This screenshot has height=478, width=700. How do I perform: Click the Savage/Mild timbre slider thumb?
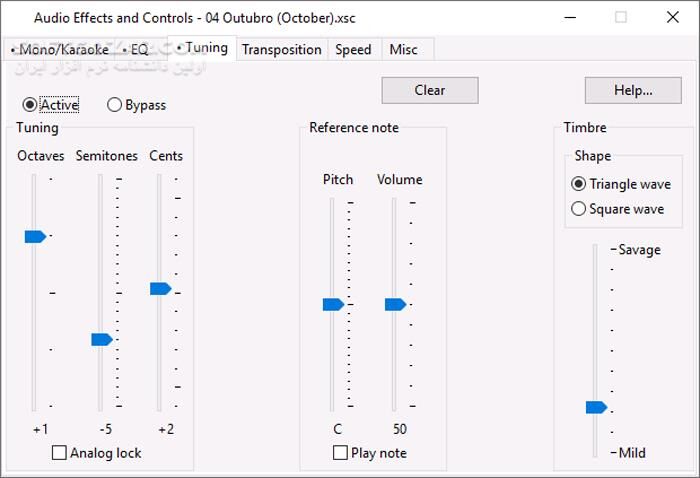596,406
